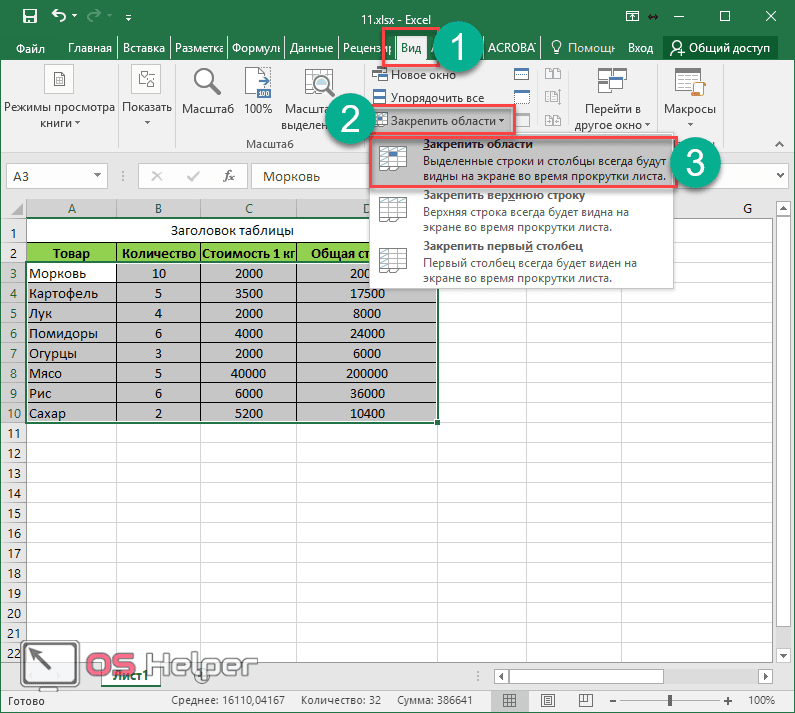This screenshot has width=795, height=713.
Task: Click Новое окно button
Action: [x=414, y=75]
